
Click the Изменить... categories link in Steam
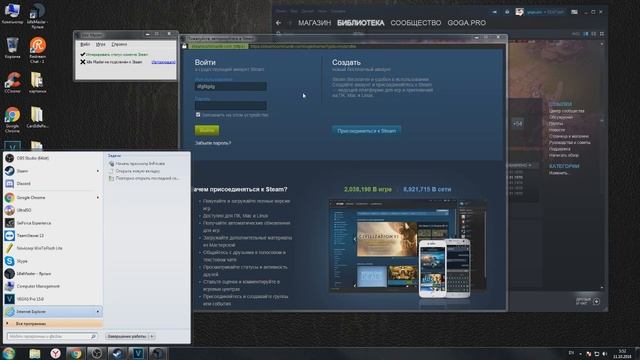click(x=559, y=173)
